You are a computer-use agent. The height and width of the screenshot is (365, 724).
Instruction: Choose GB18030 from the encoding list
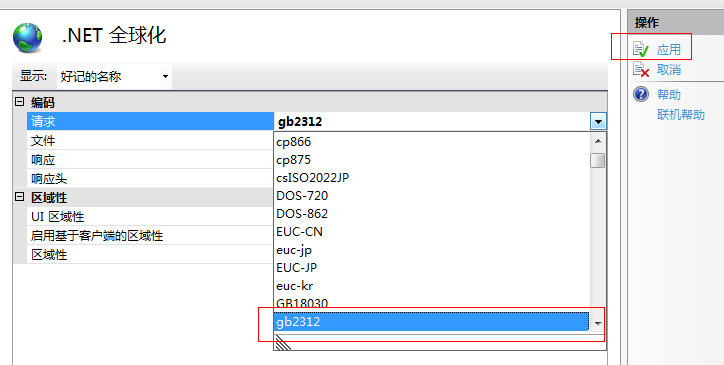click(432, 304)
